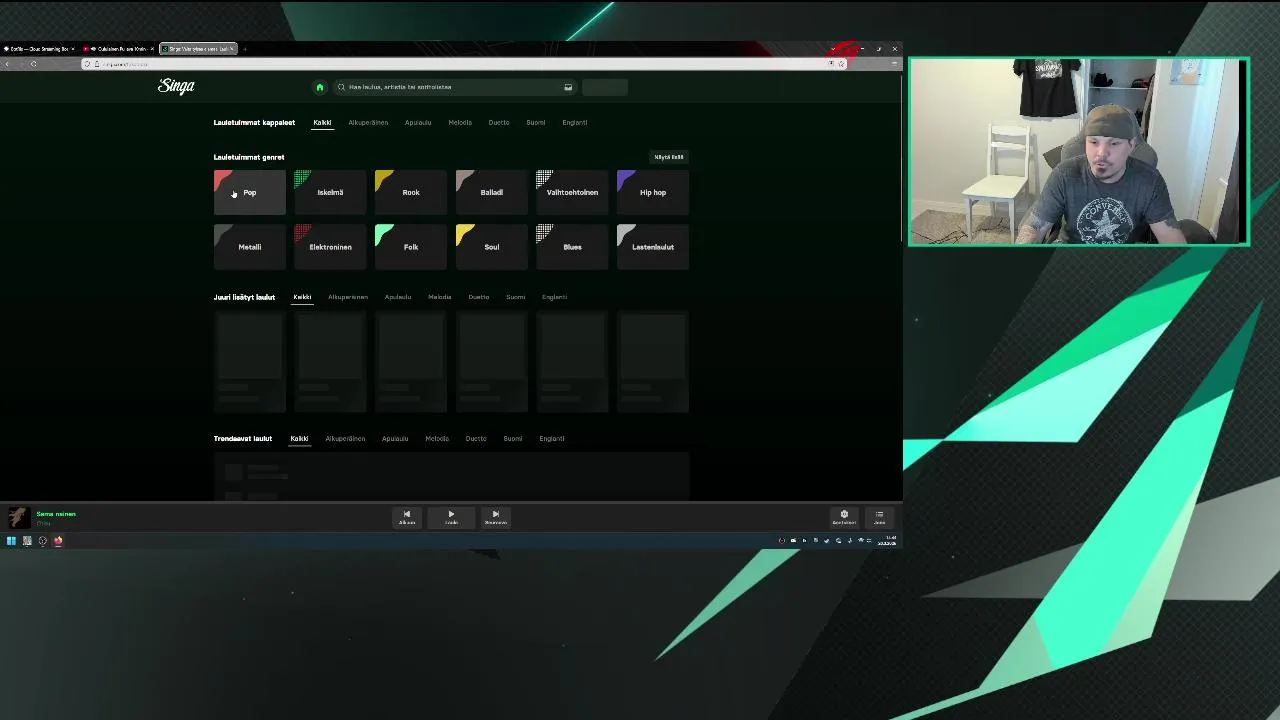1280x720 pixels.
Task: Skip to next song with Seuraava
Action: click(495, 516)
